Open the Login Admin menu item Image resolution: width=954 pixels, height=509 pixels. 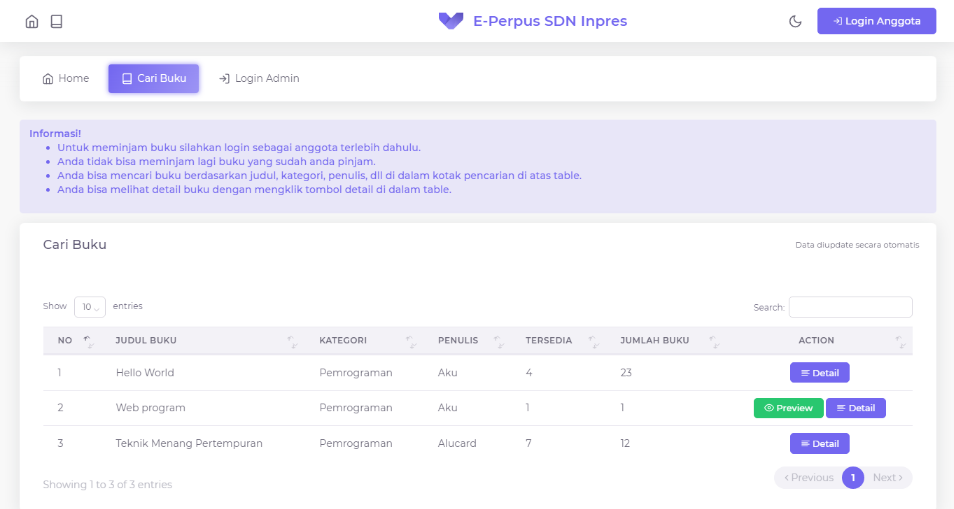[259, 78]
